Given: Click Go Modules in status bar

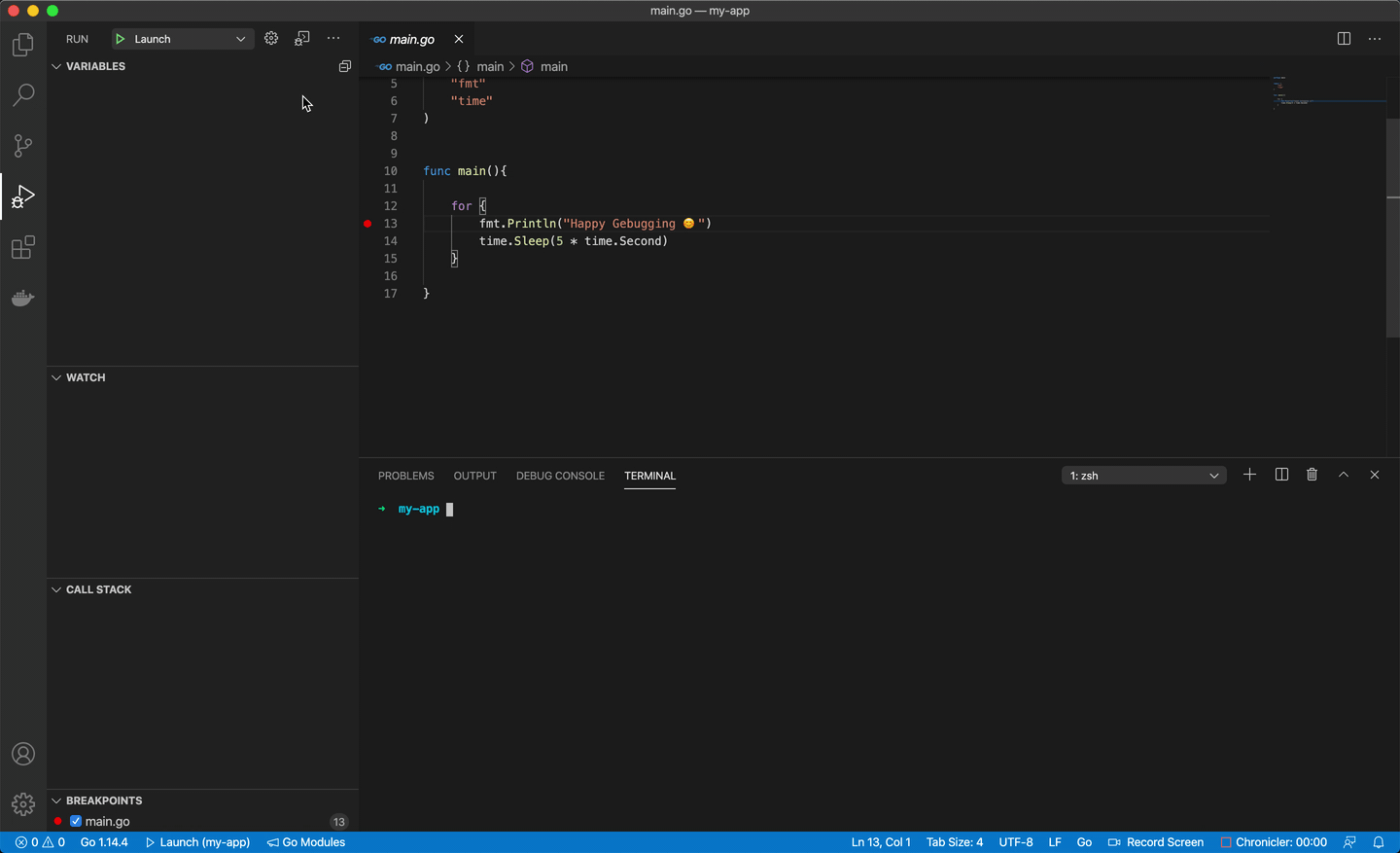Looking at the screenshot, I should point(306,842).
